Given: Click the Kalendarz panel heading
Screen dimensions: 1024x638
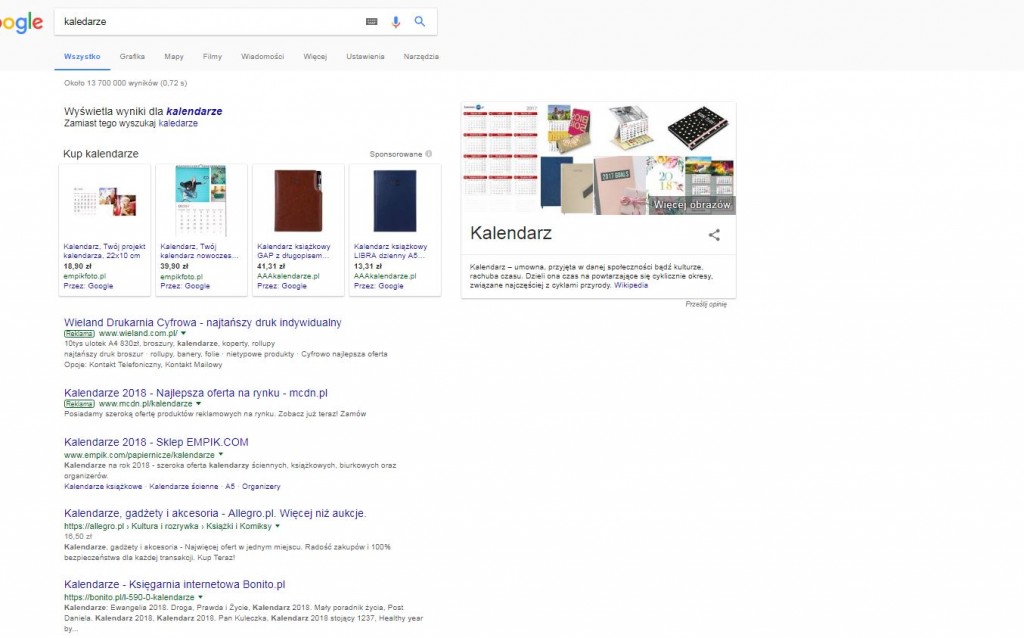Looking at the screenshot, I should coord(511,233).
